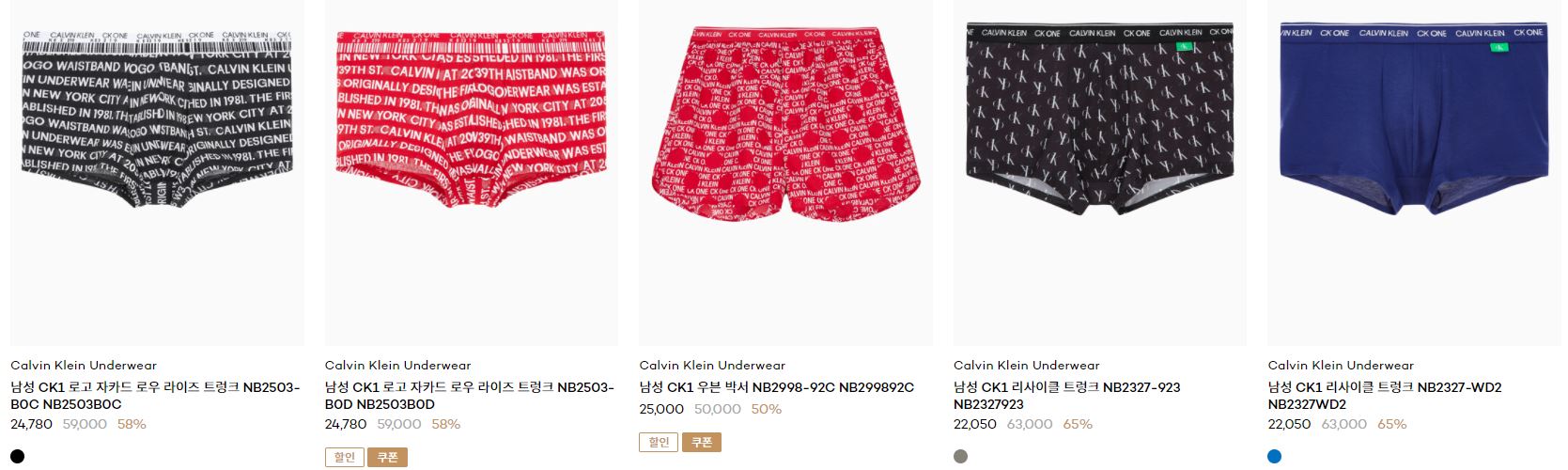Screen dimensions: 1568x470
Task: Open product title 리사이클 트렁크 NB2327-923
Action: click(x=1067, y=396)
